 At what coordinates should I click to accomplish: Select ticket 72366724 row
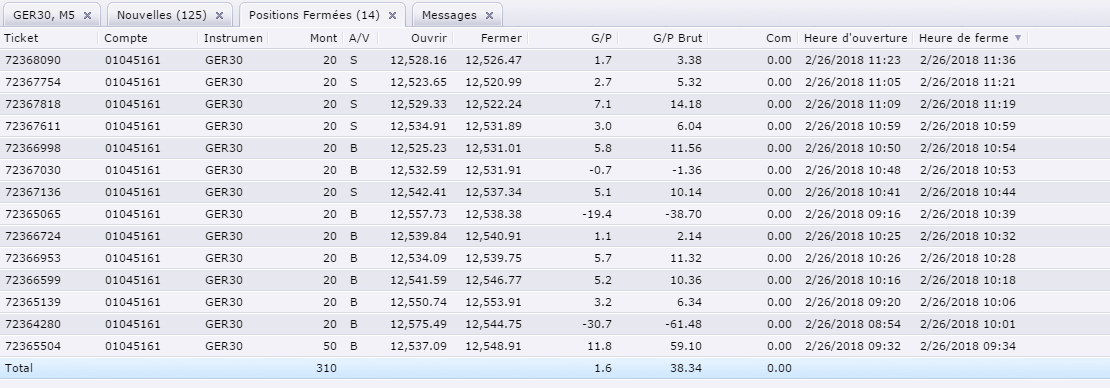tap(555, 236)
